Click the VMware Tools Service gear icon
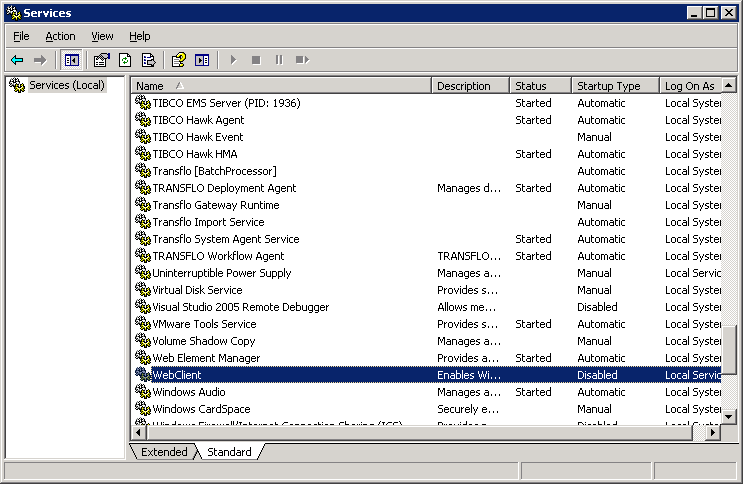This screenshot has width=743, height=484. 143,324
